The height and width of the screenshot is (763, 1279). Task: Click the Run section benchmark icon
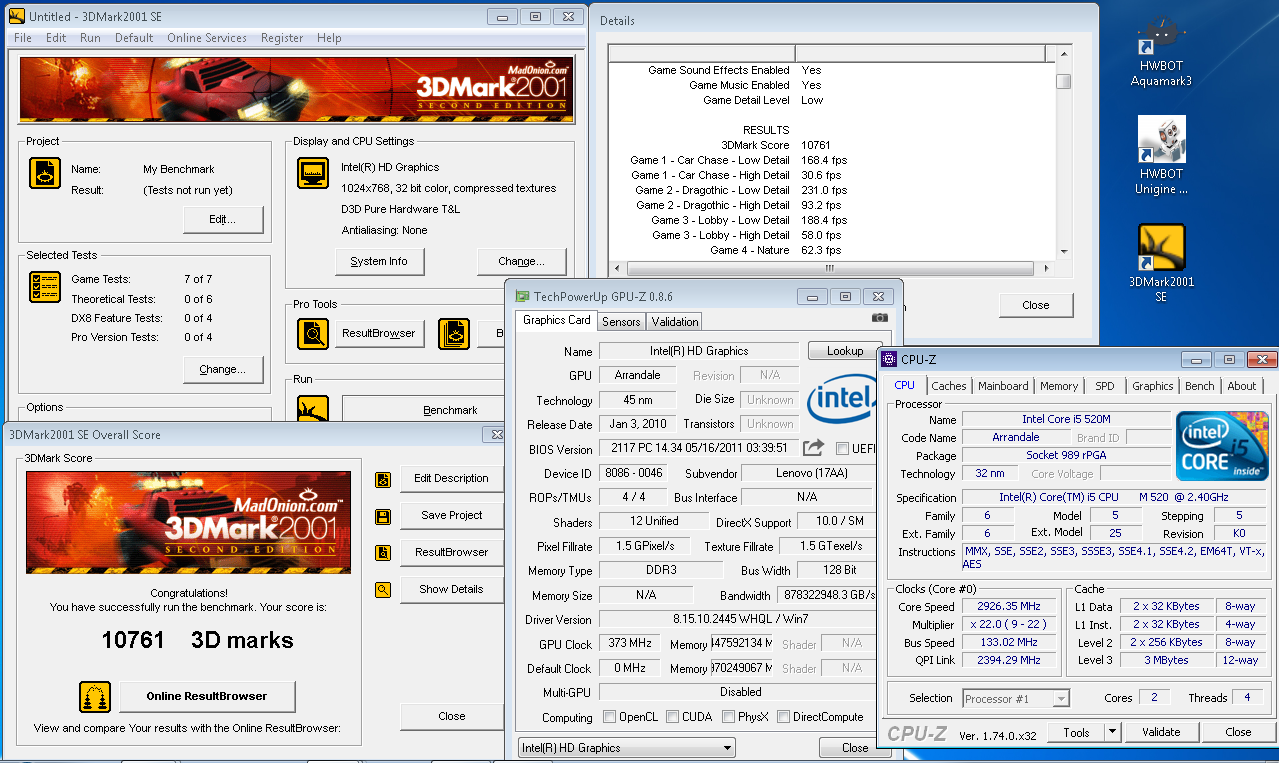[313, 409]
